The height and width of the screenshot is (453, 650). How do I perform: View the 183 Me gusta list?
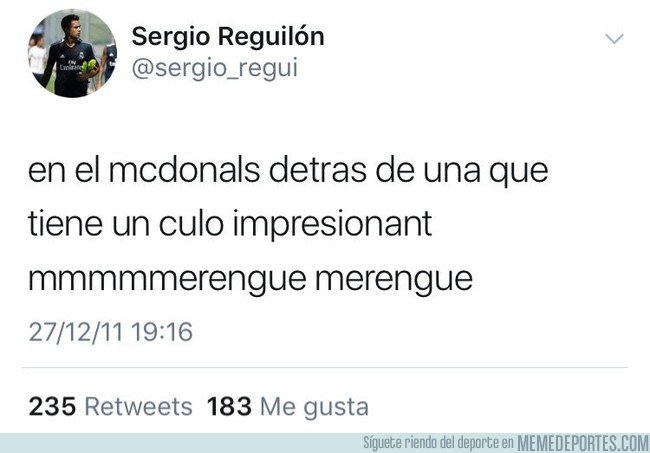pos(288,408)
